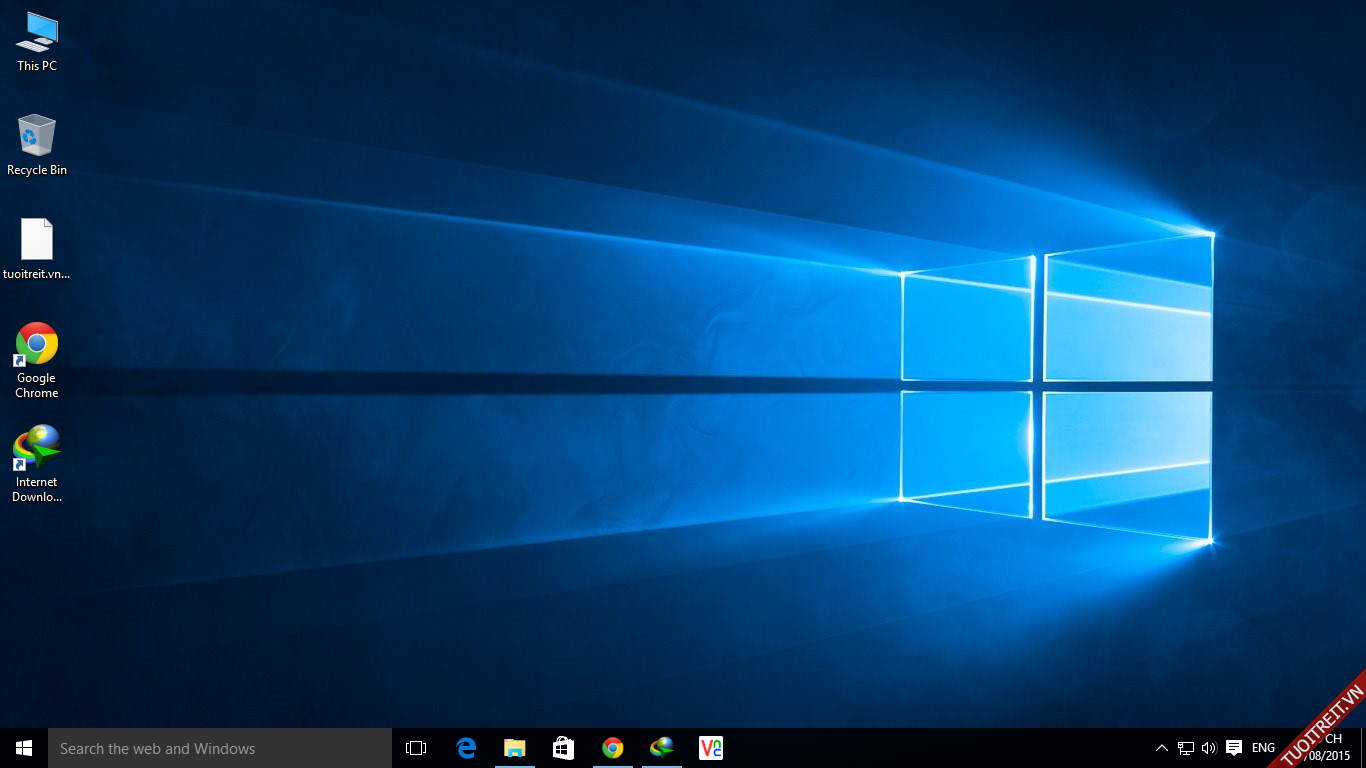
Task: Select the Recycle Bin desktop icon
Action: click(37, 145)
